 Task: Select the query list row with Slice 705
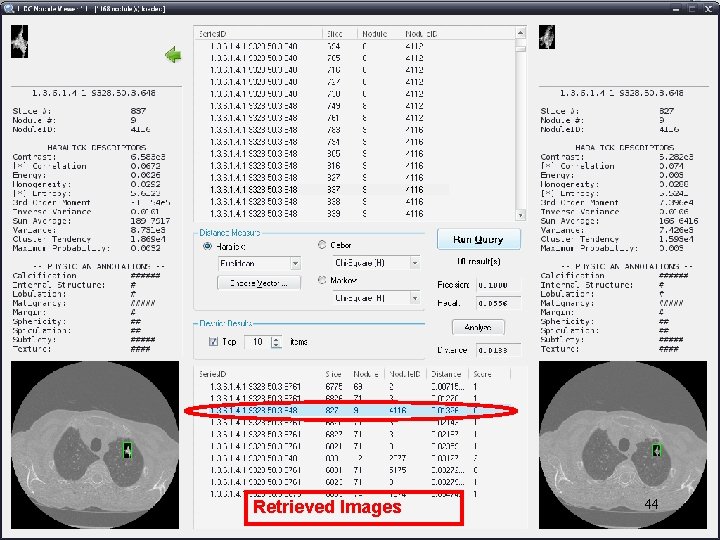(321, 58)
